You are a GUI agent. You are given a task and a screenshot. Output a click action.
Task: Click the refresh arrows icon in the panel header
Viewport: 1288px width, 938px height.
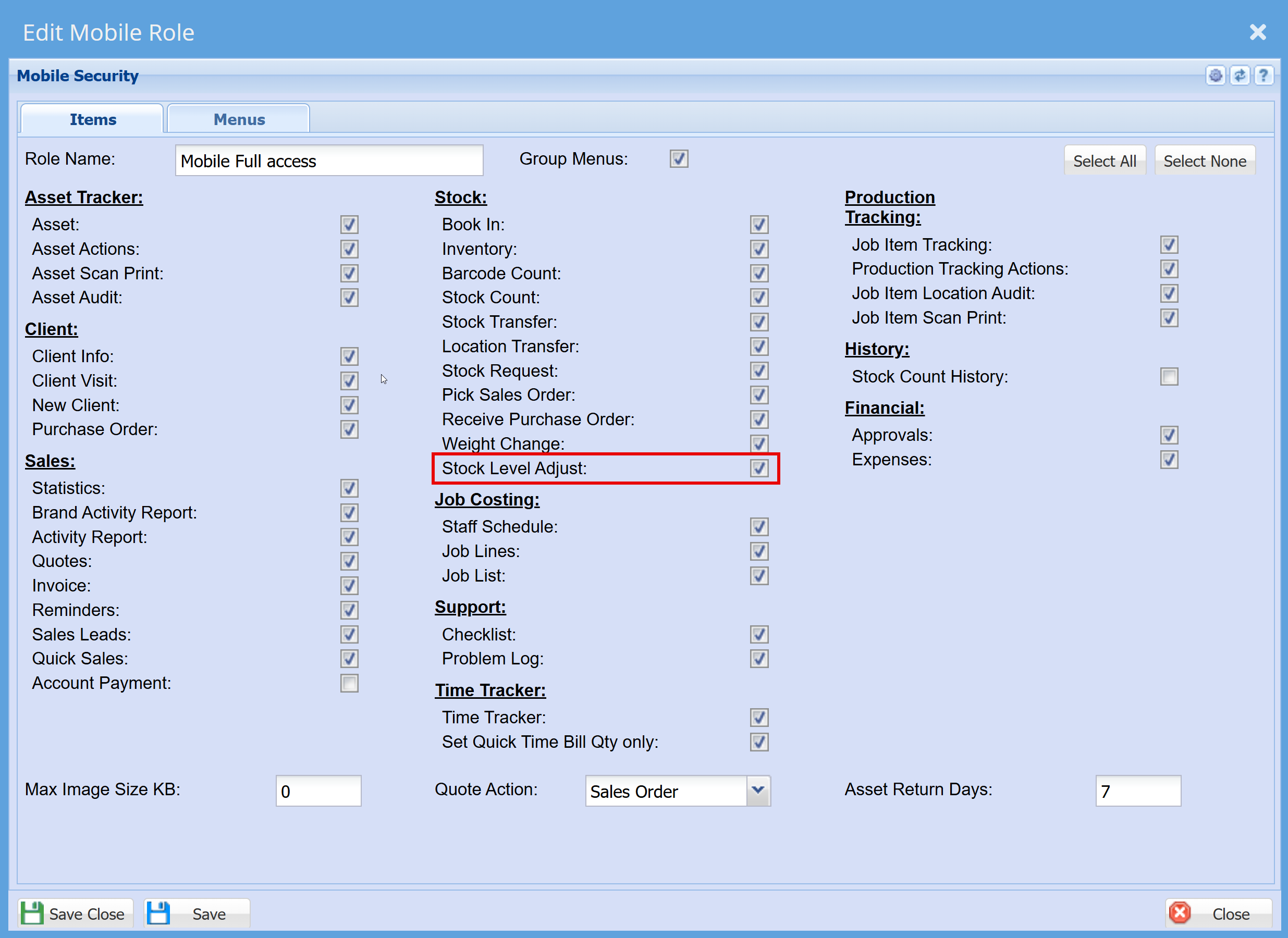[x=1240, y=76]
